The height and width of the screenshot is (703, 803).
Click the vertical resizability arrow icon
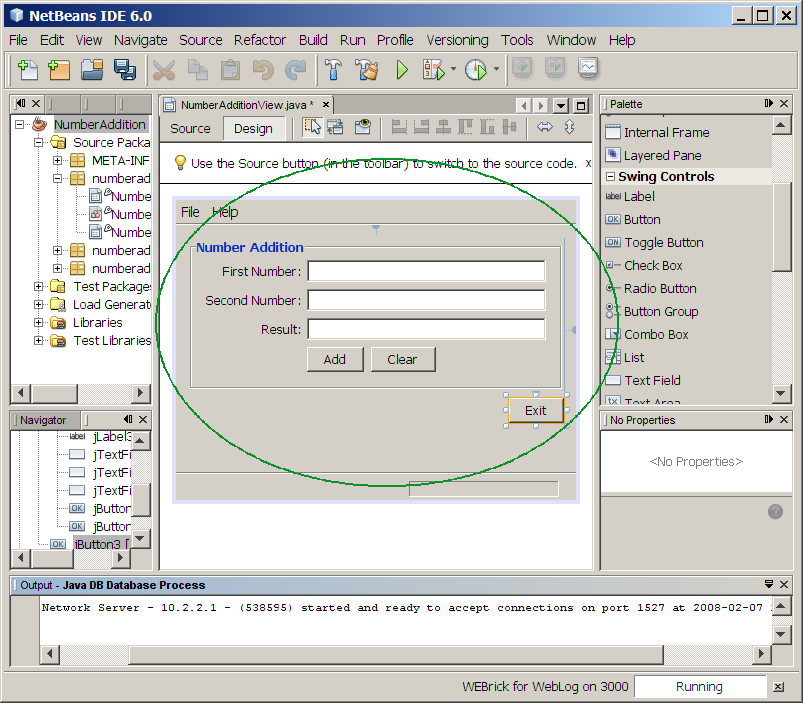point(569,126)
